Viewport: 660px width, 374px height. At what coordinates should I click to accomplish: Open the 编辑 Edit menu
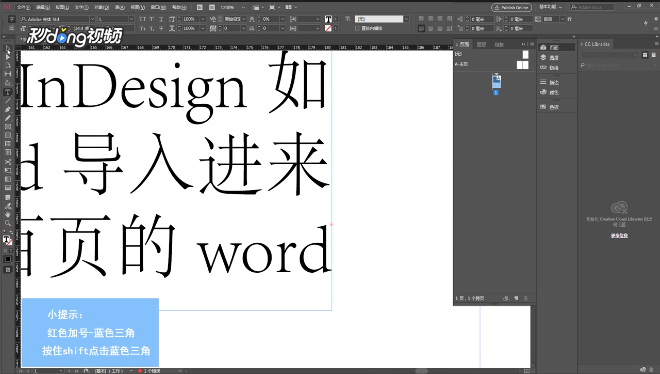click(43, 7)
